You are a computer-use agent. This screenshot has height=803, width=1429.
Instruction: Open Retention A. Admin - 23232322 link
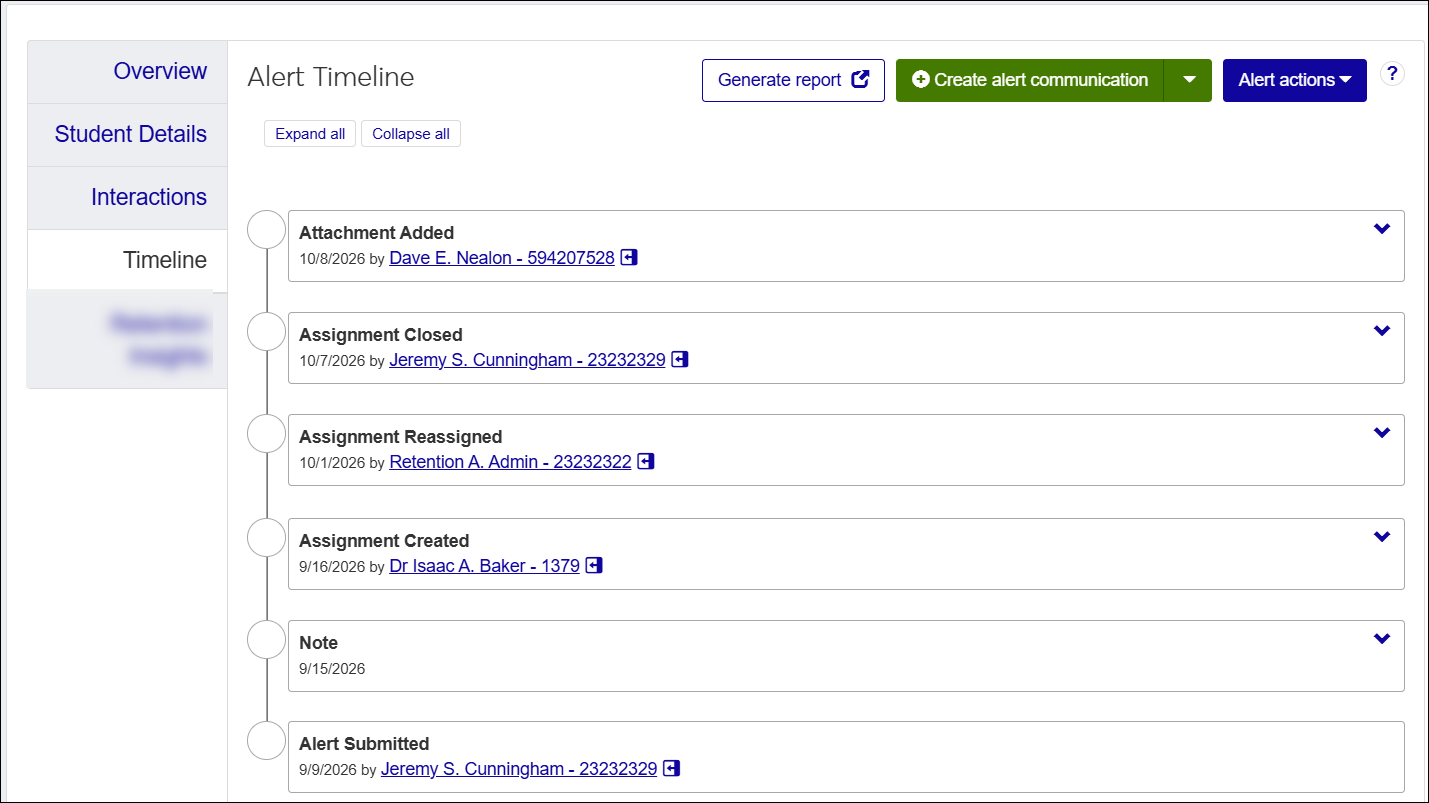pos(510,462)
